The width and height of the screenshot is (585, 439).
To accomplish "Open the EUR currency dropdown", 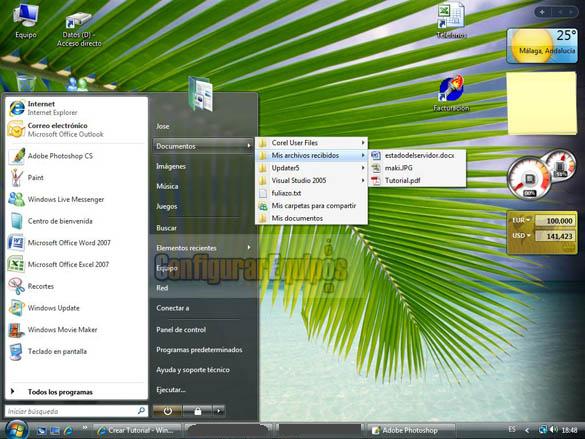I will [521, 220].
